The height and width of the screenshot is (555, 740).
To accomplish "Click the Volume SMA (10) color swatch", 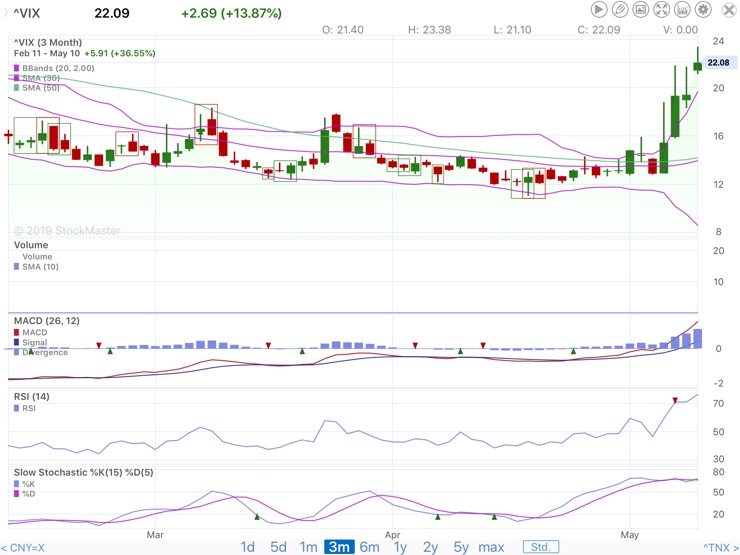I will 17,267.
